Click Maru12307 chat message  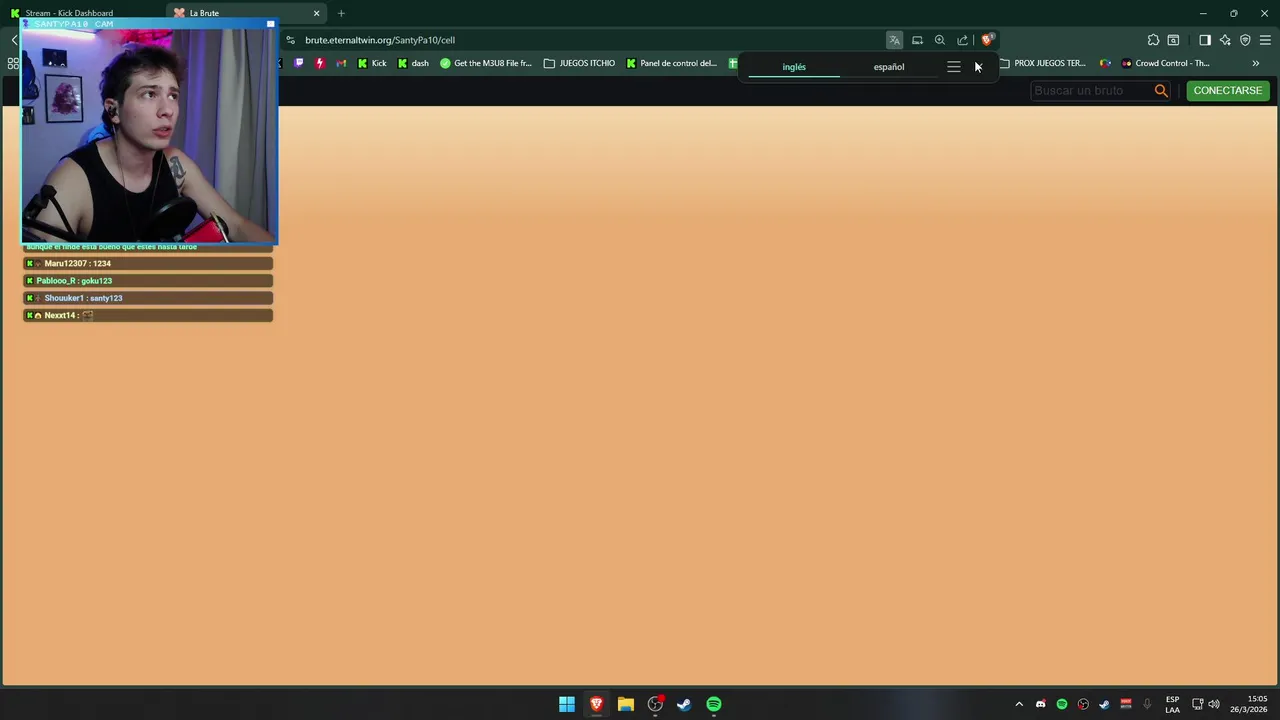(148, 263)
